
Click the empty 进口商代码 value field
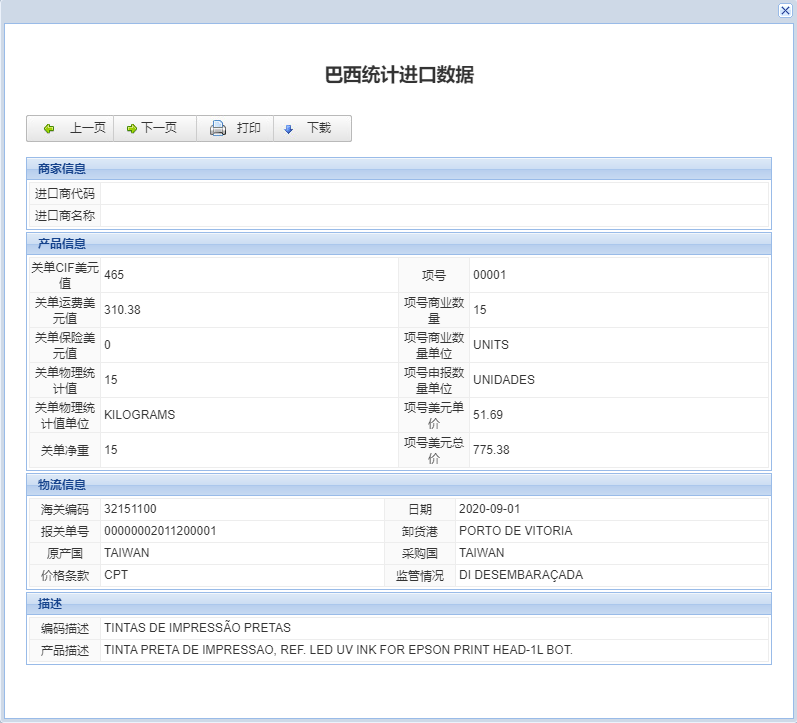pos(434,193)
